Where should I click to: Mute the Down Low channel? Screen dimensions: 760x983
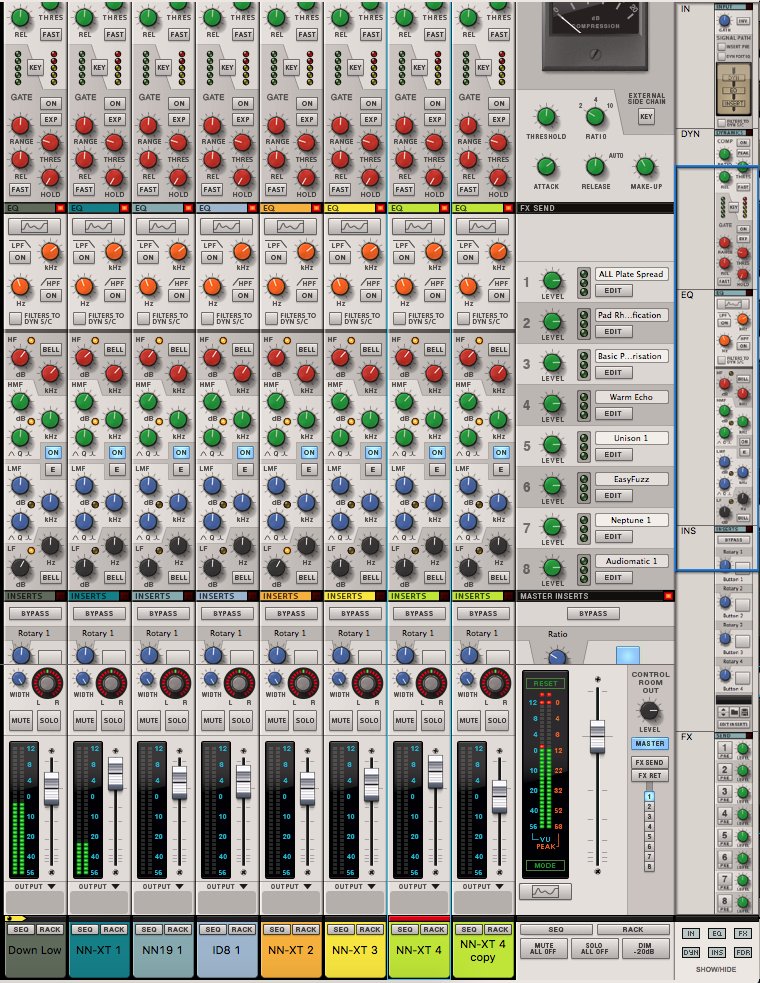[x=21, y=721]
